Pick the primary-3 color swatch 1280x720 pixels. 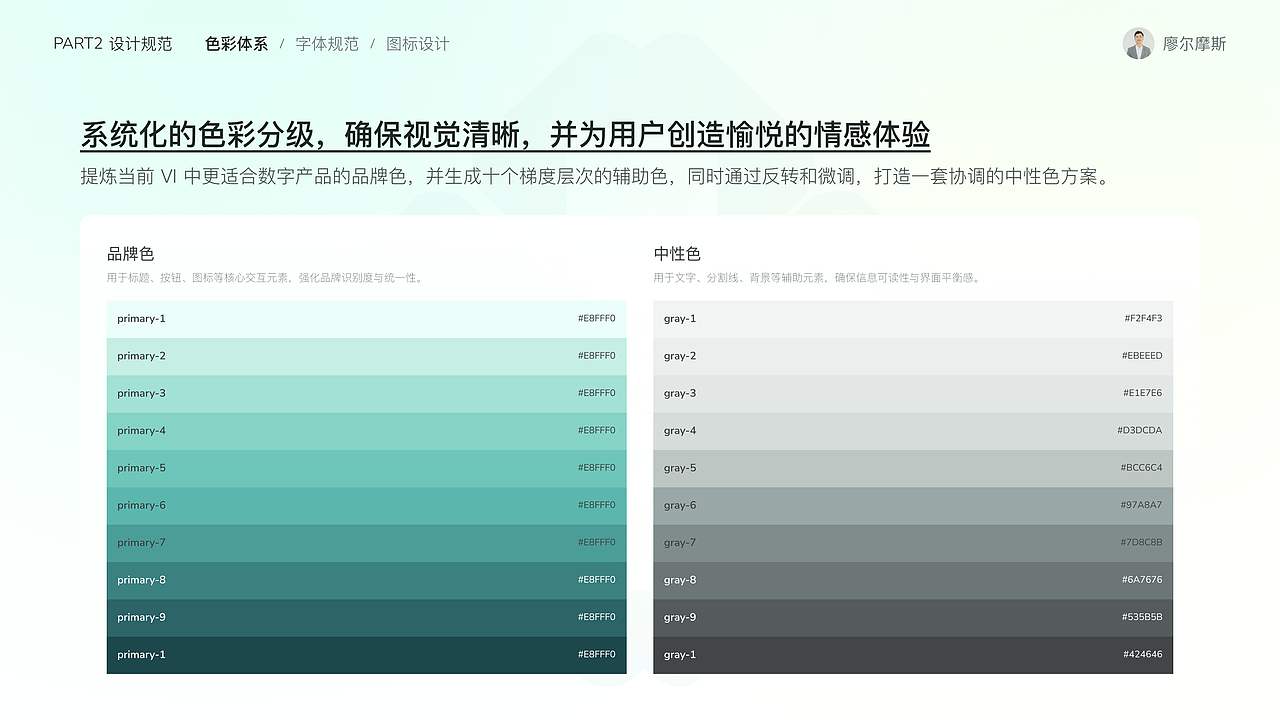click(367, 394)
